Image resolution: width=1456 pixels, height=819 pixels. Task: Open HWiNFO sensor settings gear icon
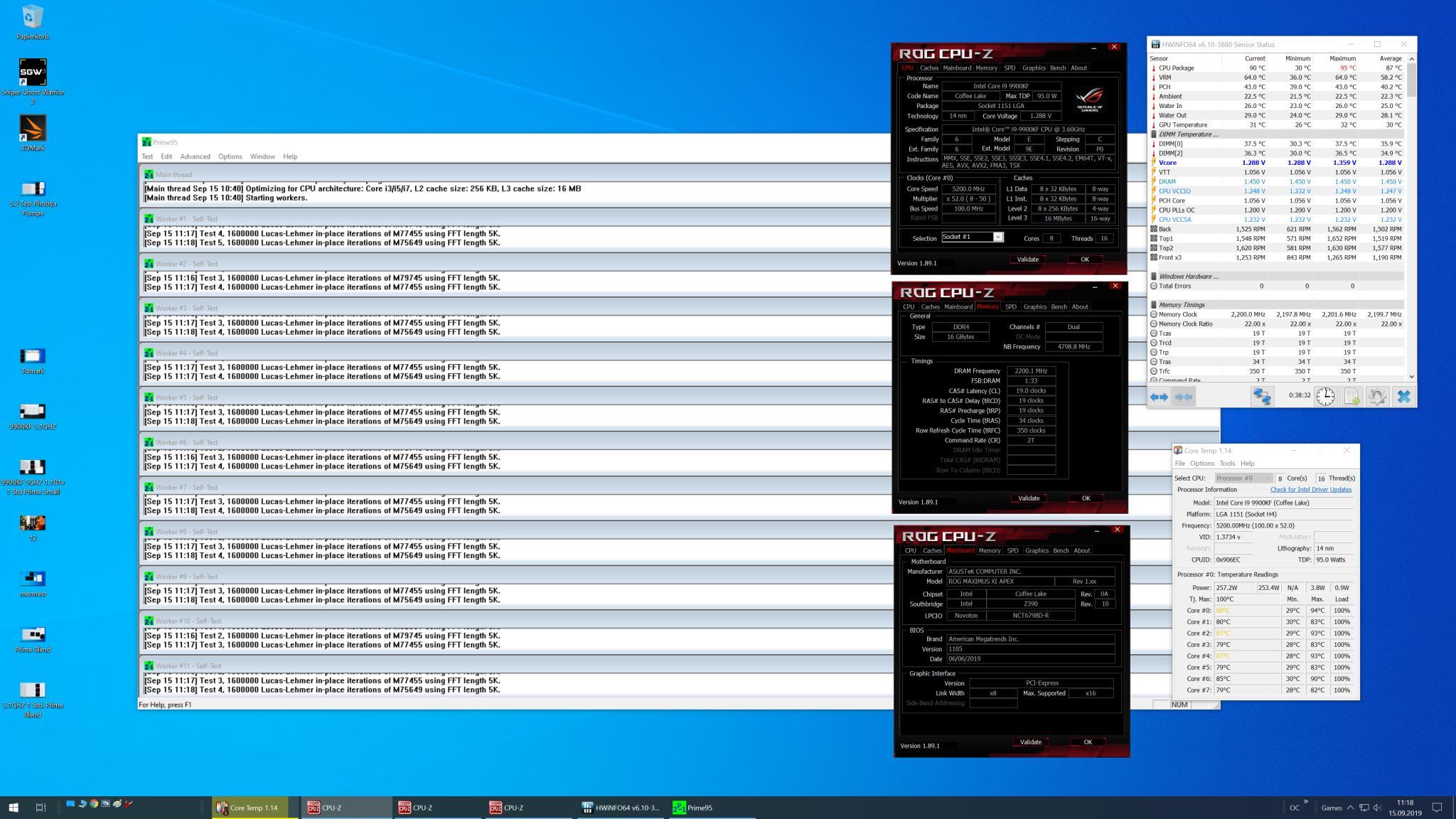(x=1377, y=396)
